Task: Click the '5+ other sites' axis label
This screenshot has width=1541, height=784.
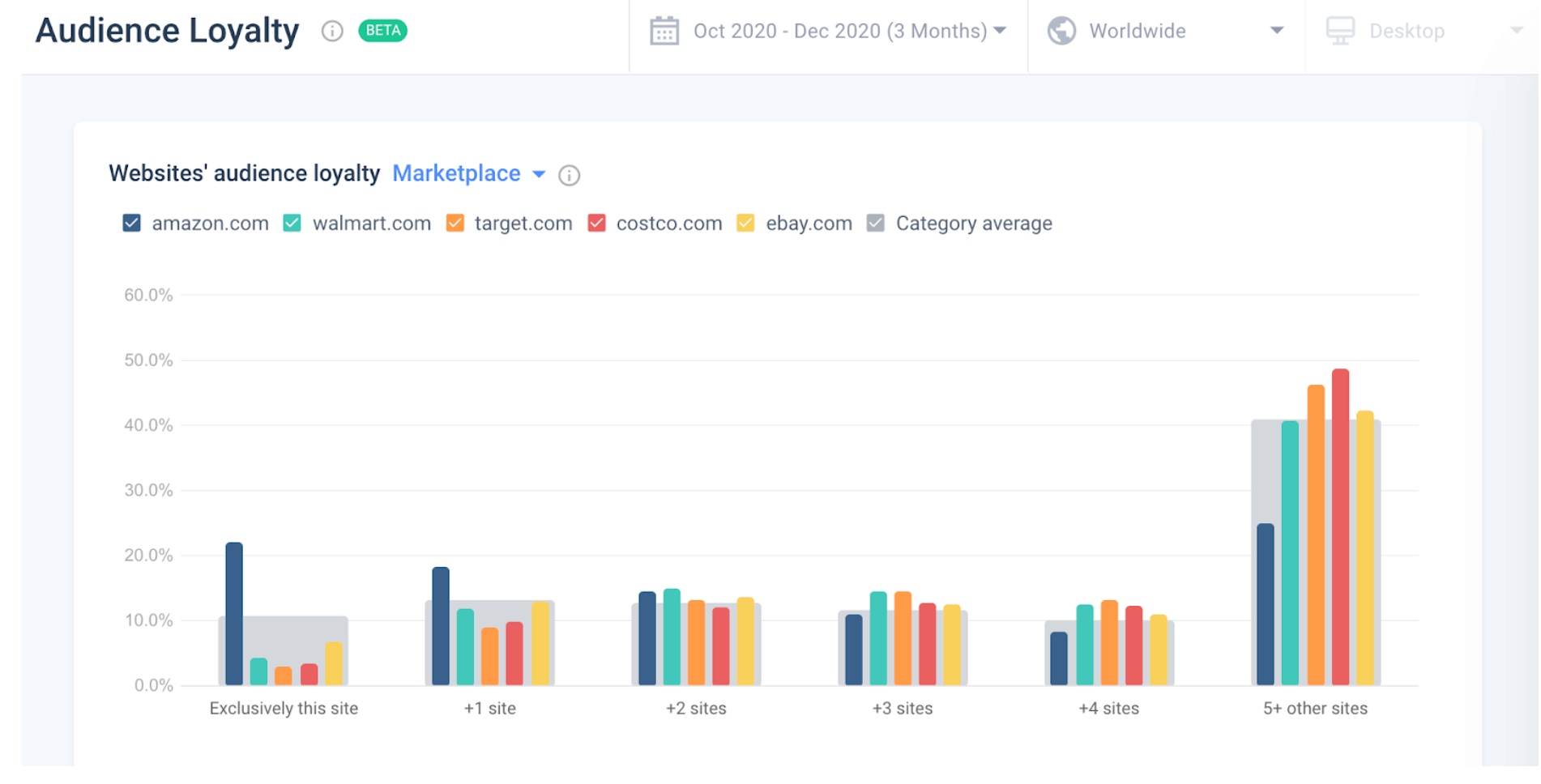Action: coord(1315,709)
